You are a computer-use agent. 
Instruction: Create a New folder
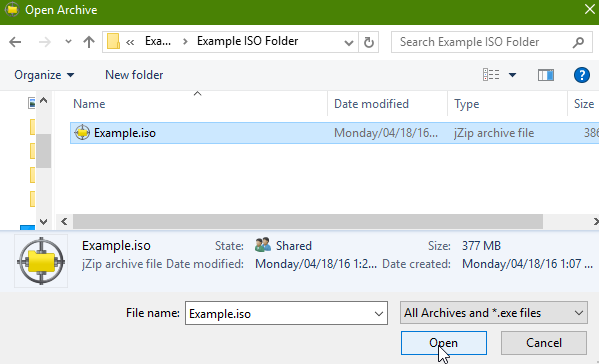[x=134, y=75]
